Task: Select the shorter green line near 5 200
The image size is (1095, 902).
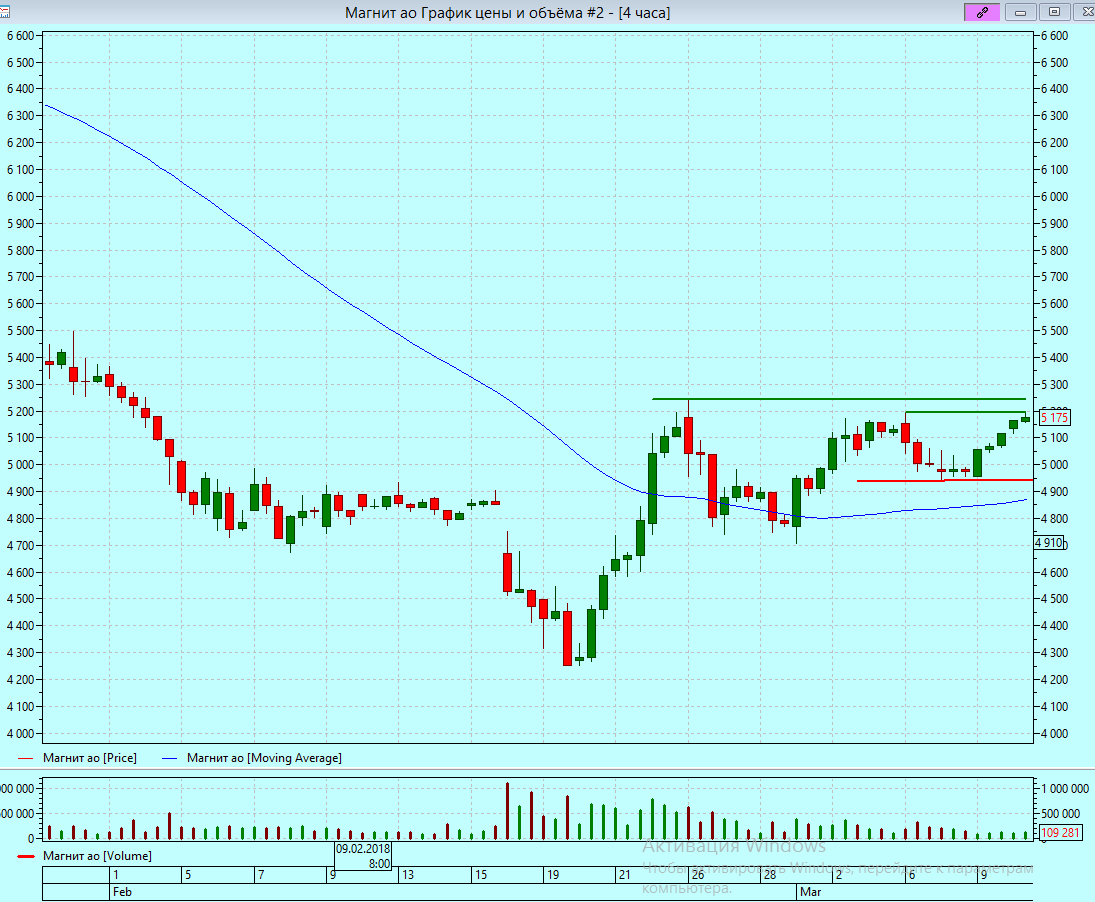Action: pyautogui.click(x=965, y=412)
